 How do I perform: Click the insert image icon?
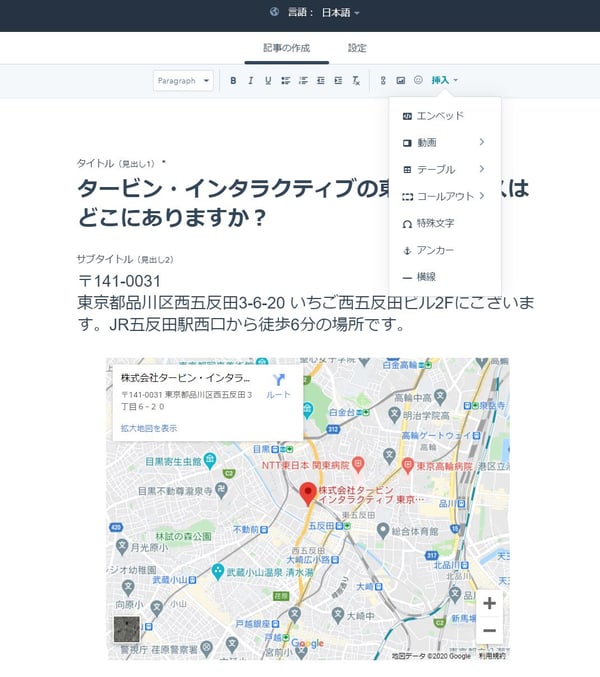click(x=400, y=80)
